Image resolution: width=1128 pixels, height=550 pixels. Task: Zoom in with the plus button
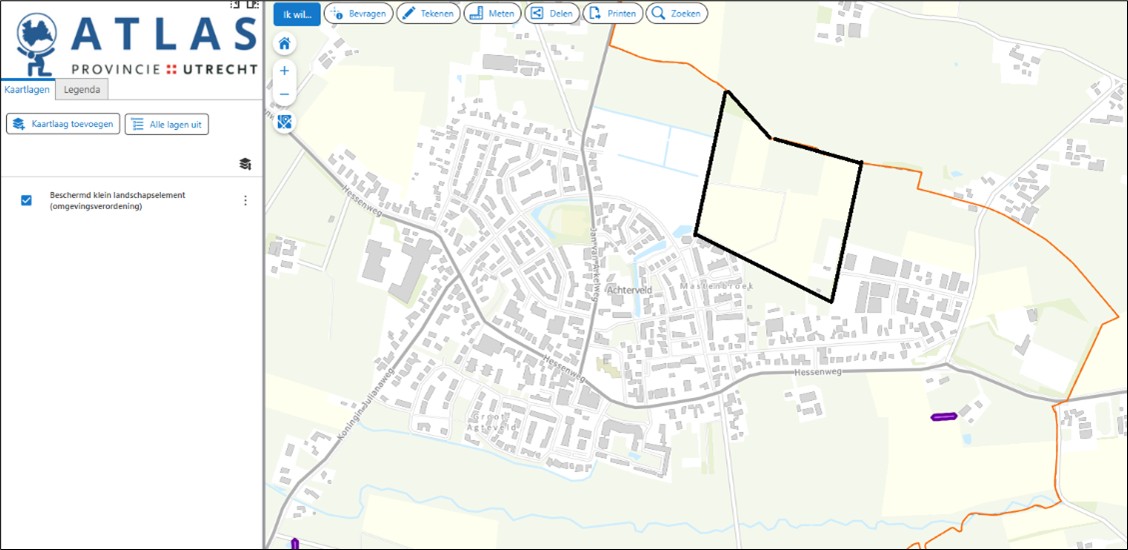[x=285, y=71]
